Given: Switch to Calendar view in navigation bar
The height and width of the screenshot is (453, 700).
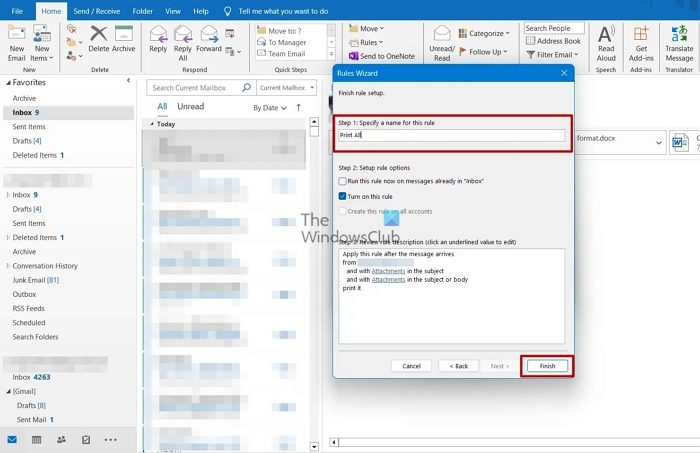Looking at the screenshot, I should coord(37,440).
